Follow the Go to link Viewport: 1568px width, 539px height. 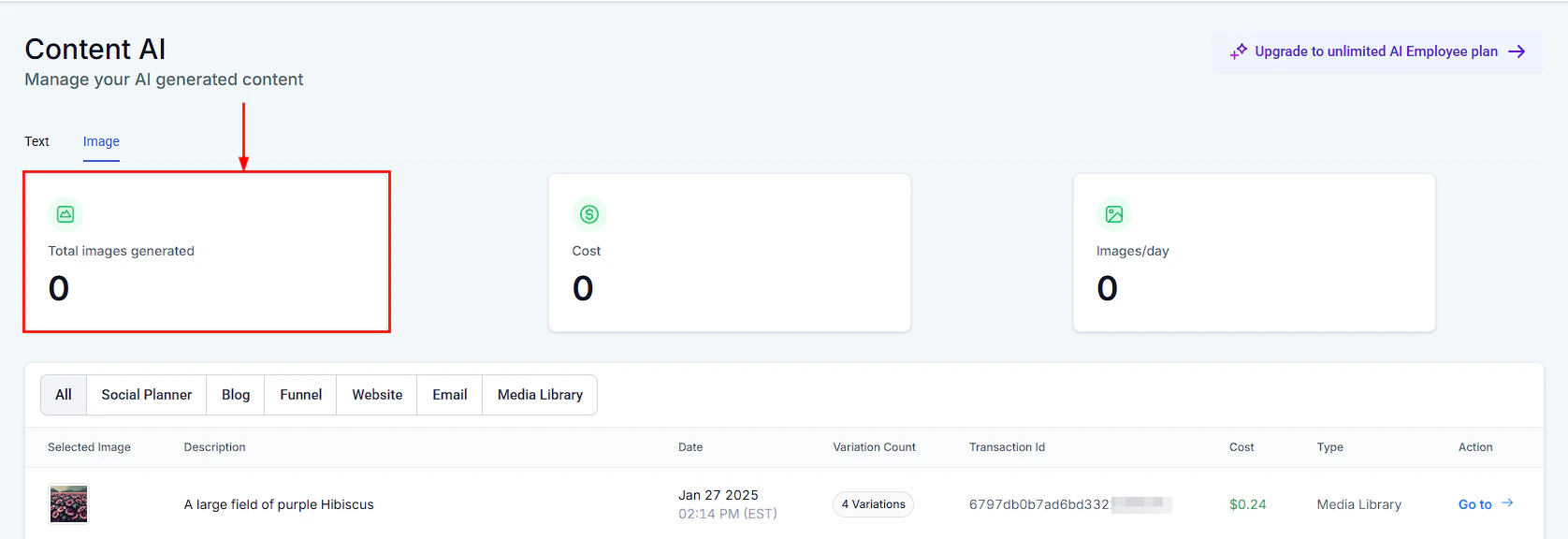pos(1475,504)
